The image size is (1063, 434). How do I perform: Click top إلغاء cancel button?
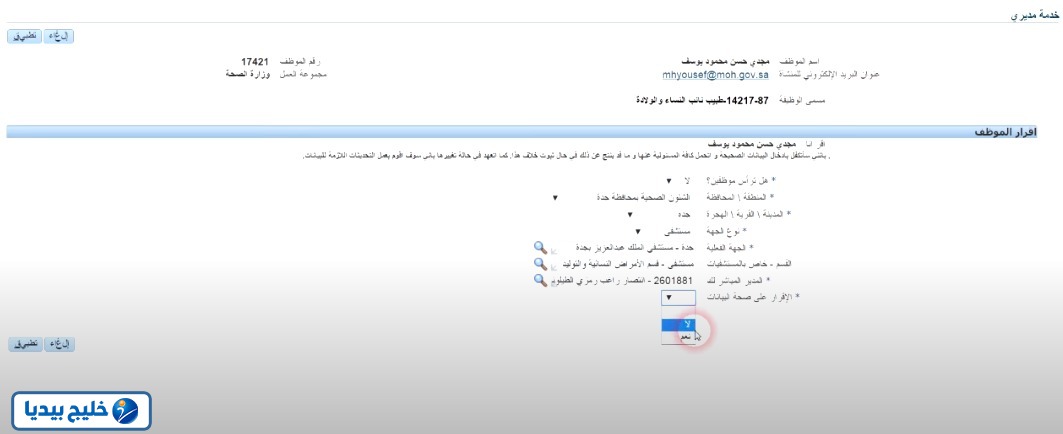coord(59,36)
